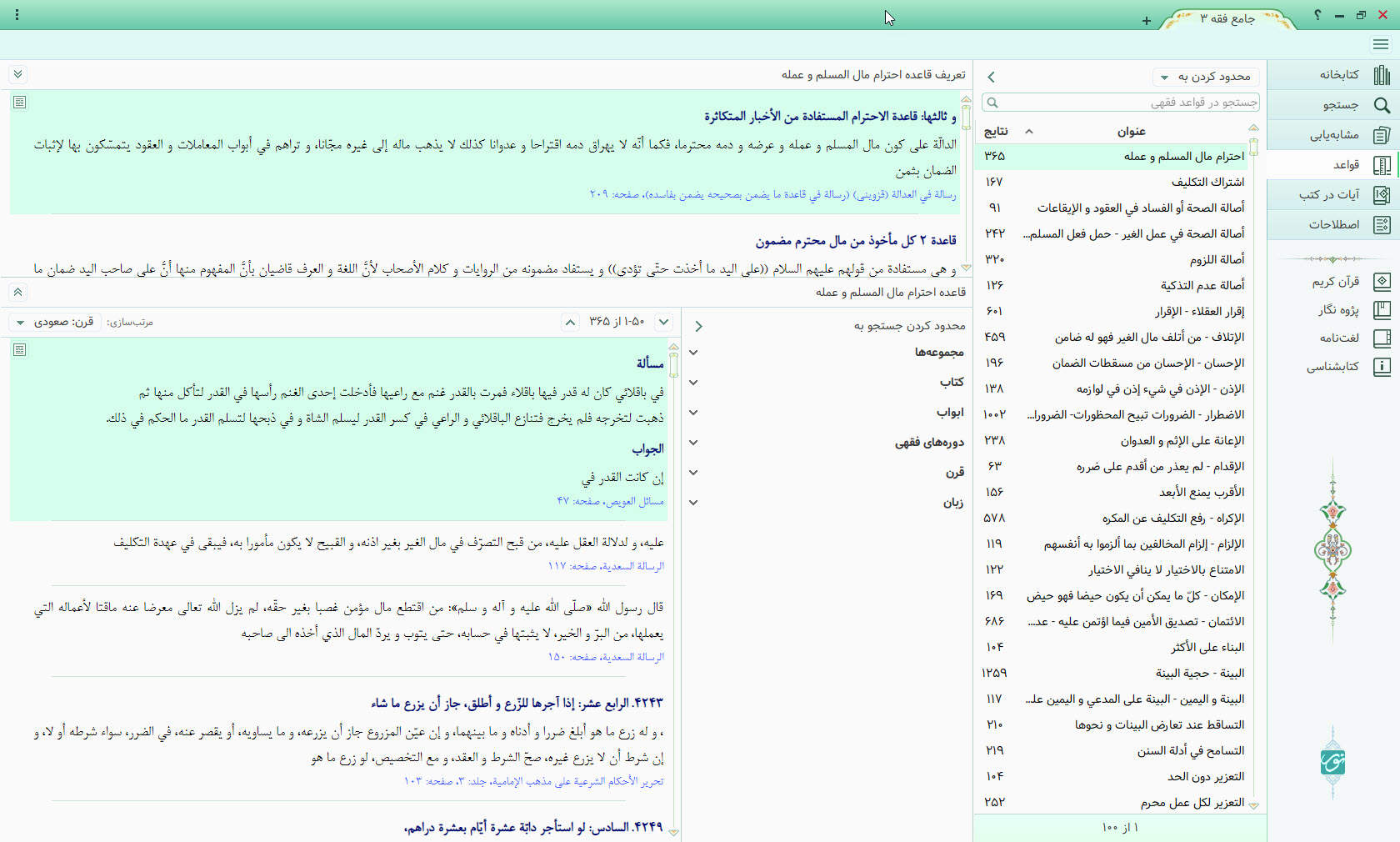Screen dimensions: 1400x842
Task: Open source link تحرير الأحكام الشرعية
Action: 534,781
